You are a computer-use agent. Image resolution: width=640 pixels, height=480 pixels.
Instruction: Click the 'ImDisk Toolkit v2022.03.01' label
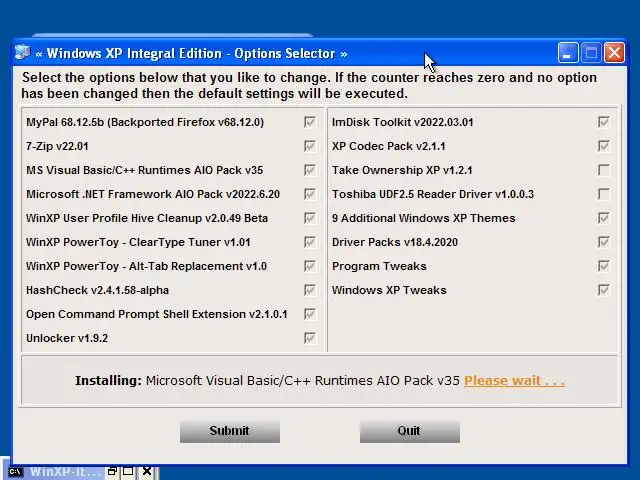[402, 122]
